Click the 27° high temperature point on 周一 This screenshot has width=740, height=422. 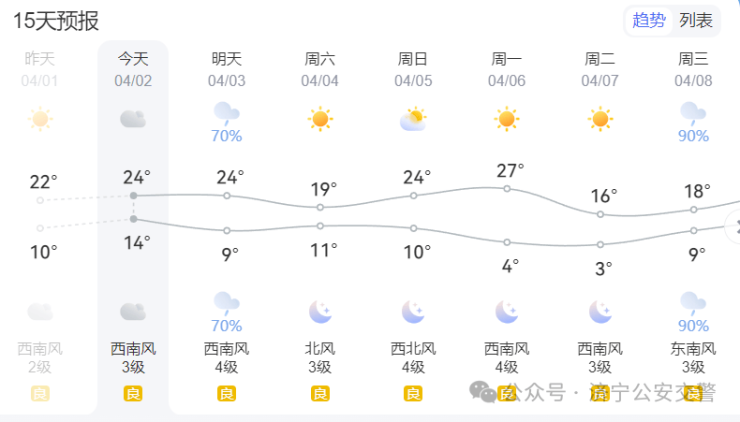tap(507, 188)
